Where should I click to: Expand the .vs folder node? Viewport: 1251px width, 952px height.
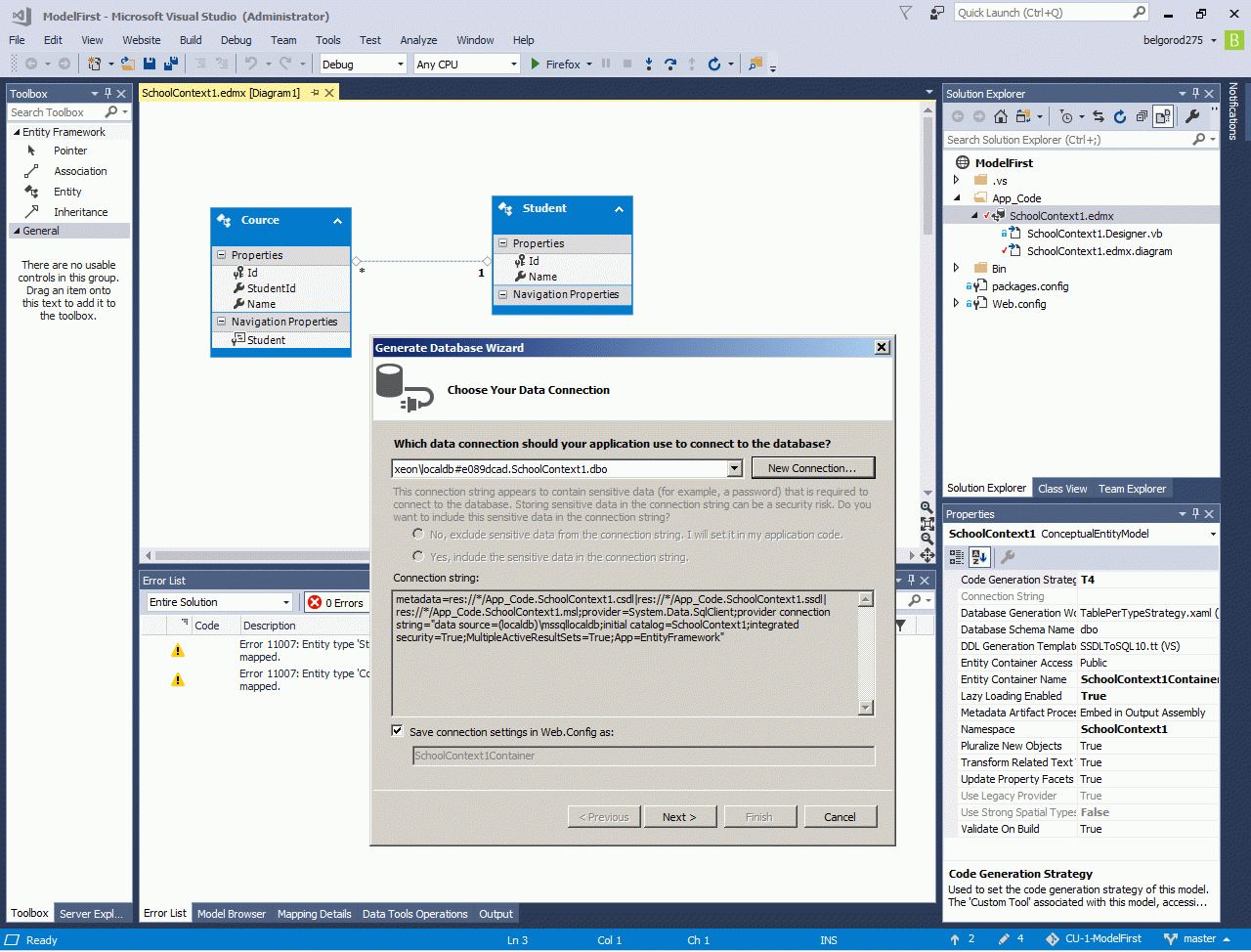[957, 180]
